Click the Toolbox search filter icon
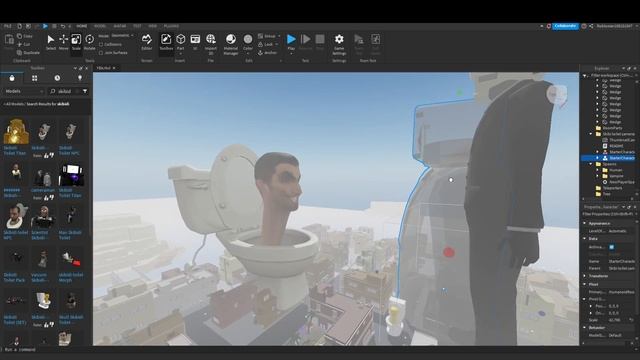640x360 pixels. (x=85, y=91)
